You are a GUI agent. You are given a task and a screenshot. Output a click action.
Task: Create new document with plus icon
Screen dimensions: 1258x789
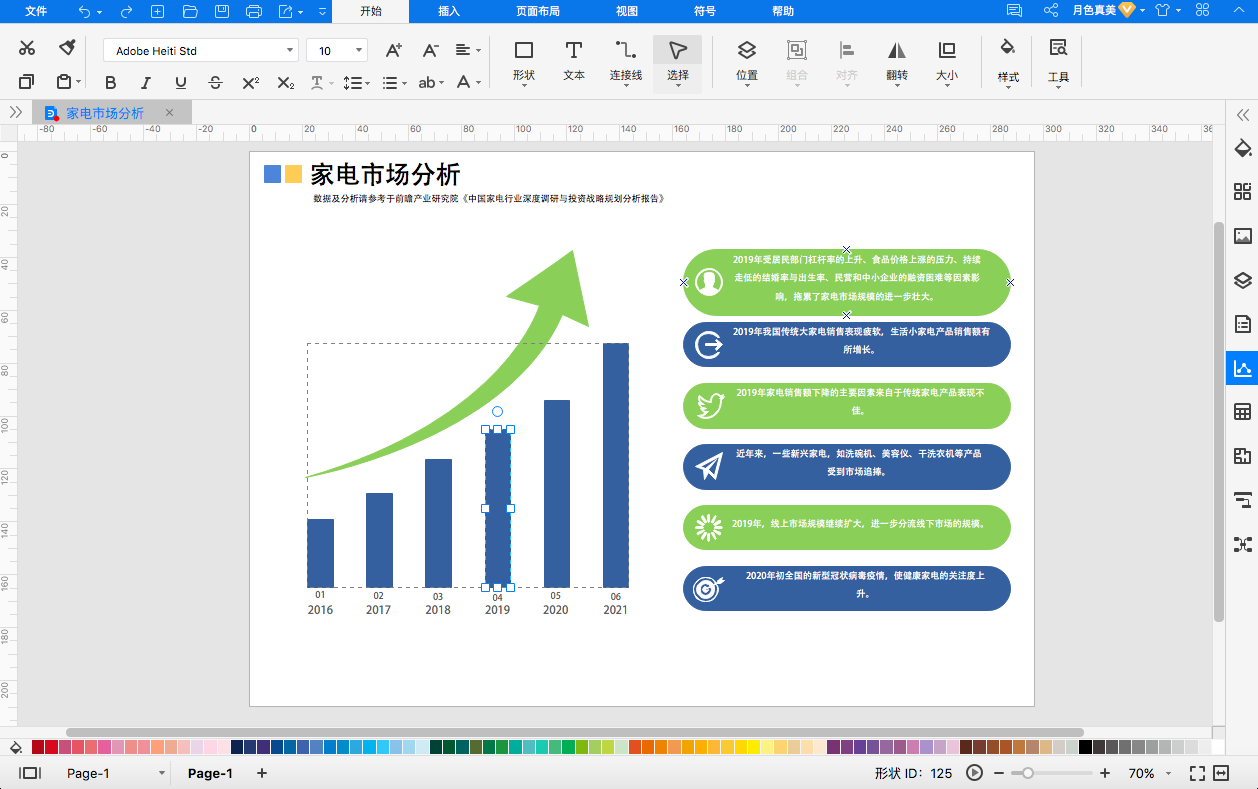157,11
